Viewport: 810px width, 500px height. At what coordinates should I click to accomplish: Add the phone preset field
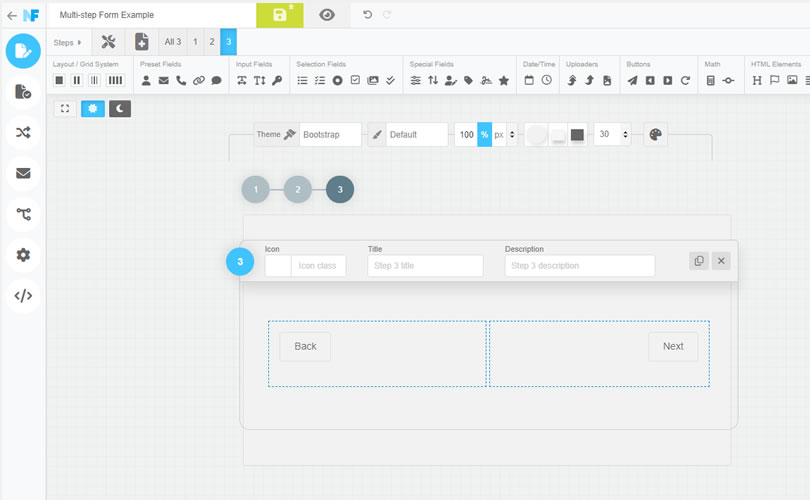coord(181,80)
